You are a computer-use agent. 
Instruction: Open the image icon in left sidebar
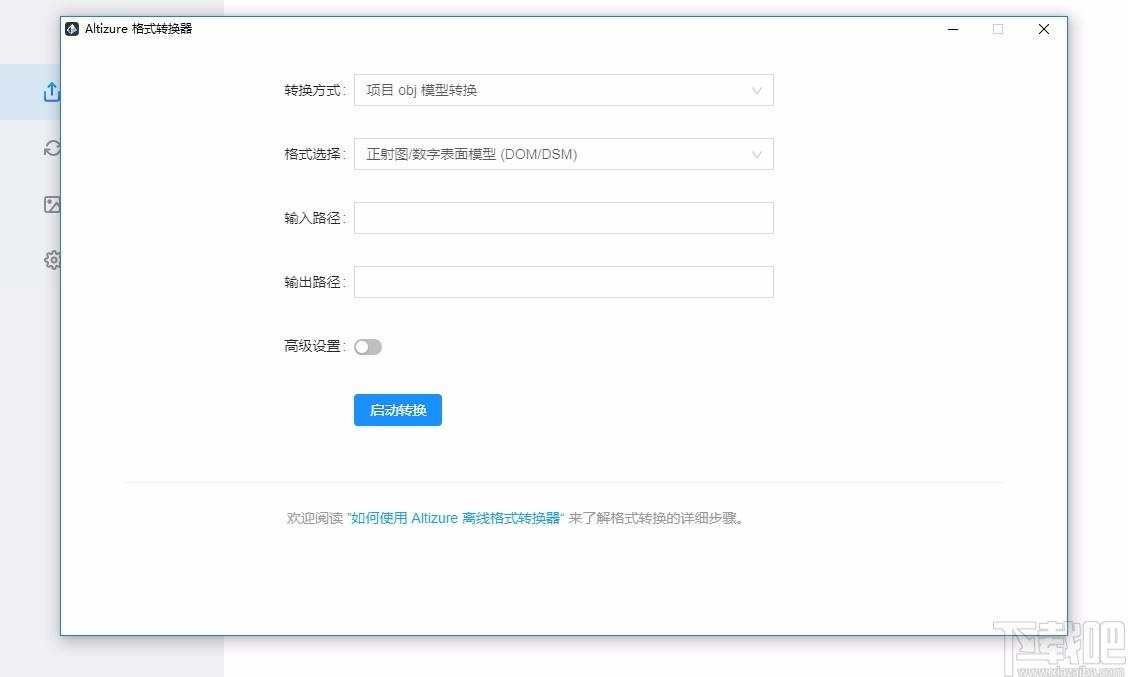point(52,204)
